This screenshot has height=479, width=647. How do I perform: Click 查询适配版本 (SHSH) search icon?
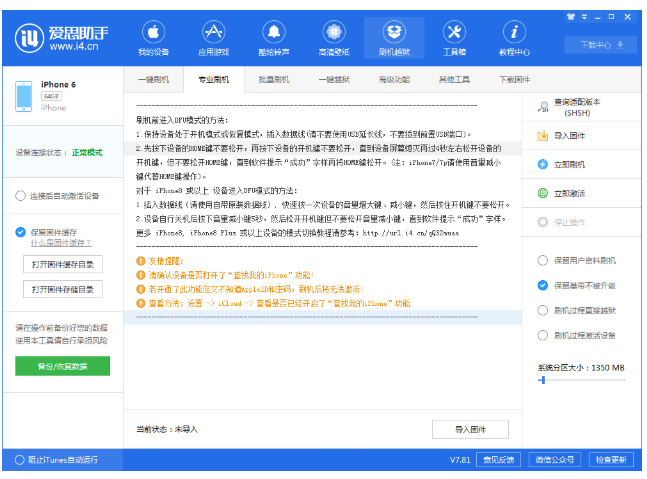click(543, 106)
